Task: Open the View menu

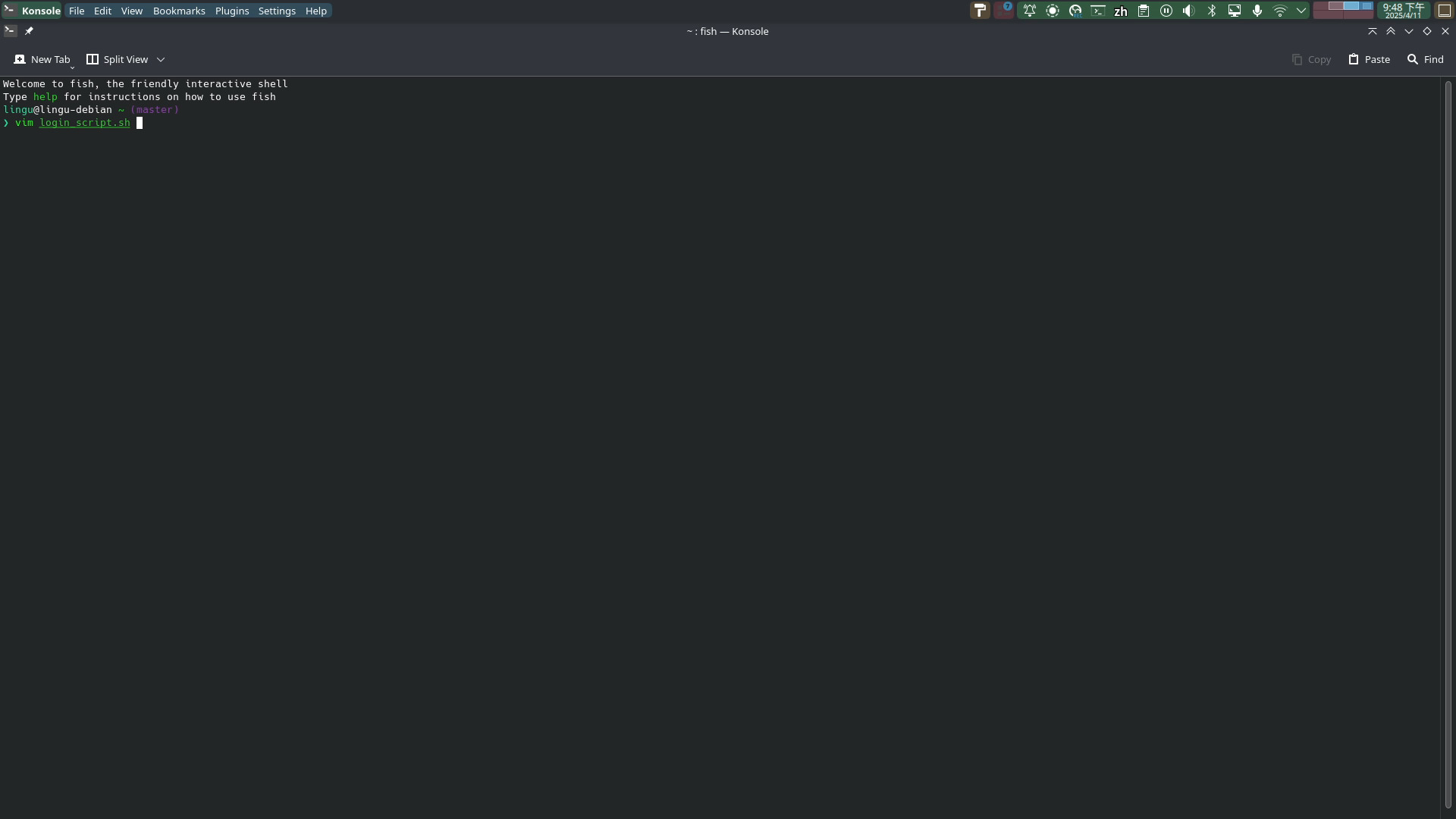Action: 132,11
